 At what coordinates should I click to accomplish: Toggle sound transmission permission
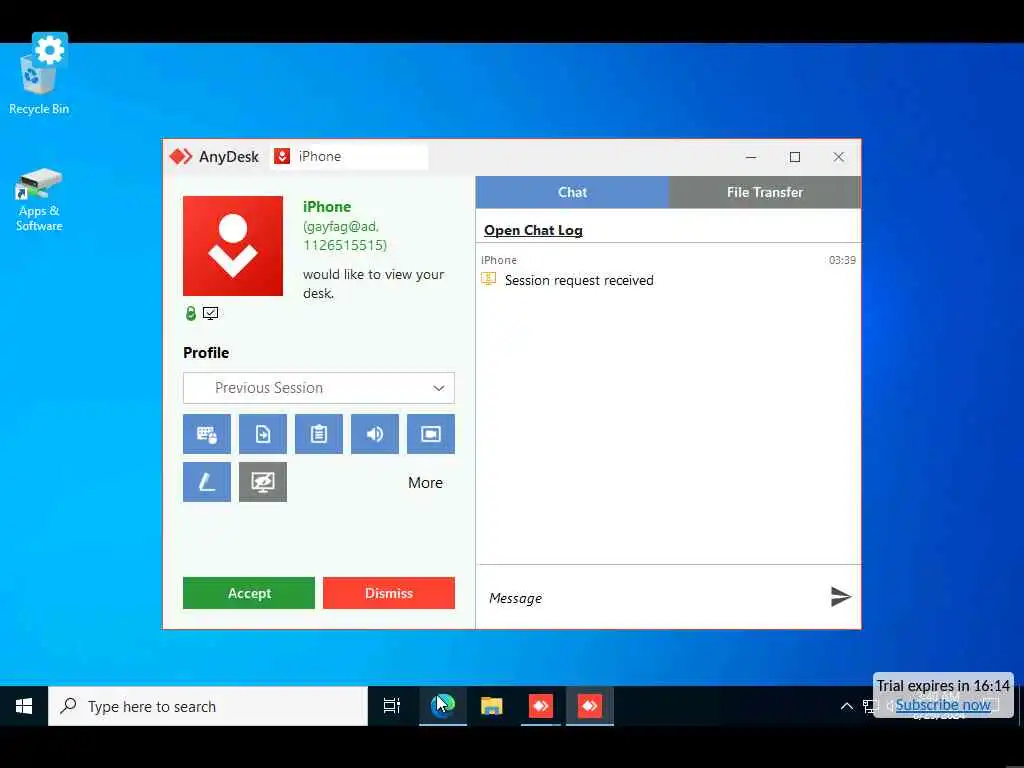click(375, 434)
